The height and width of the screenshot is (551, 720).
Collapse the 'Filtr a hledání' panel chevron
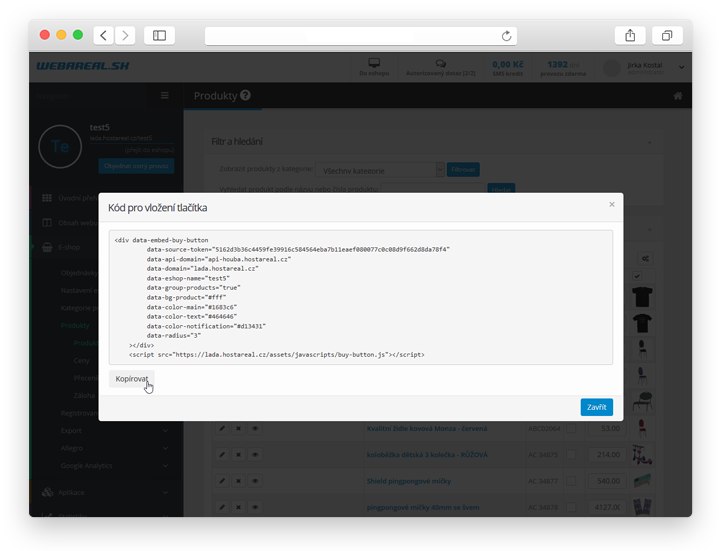(x=649, y=142)
